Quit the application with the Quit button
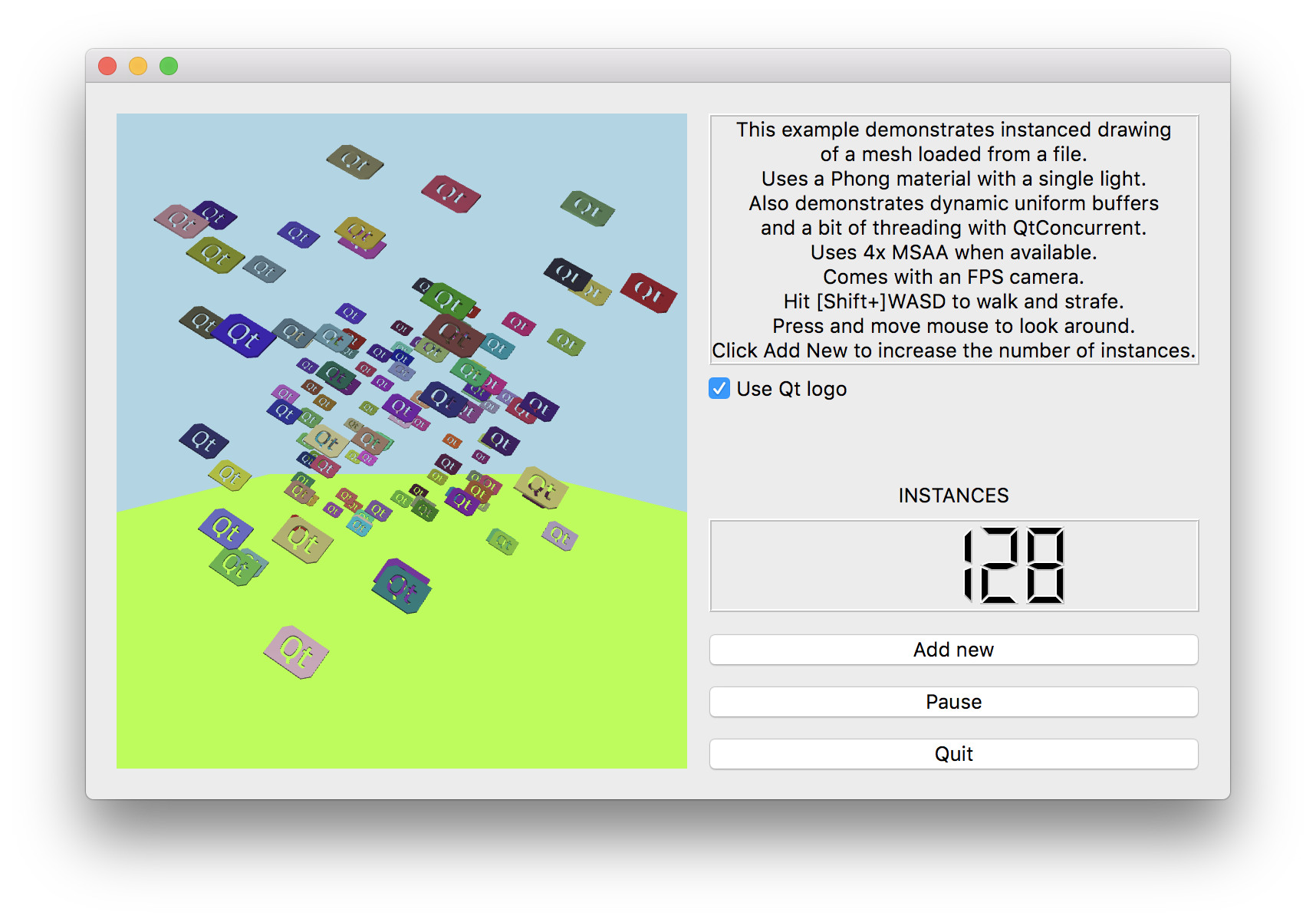The image size is (1316, 922). pyautogui.click(x=953, y=754)
